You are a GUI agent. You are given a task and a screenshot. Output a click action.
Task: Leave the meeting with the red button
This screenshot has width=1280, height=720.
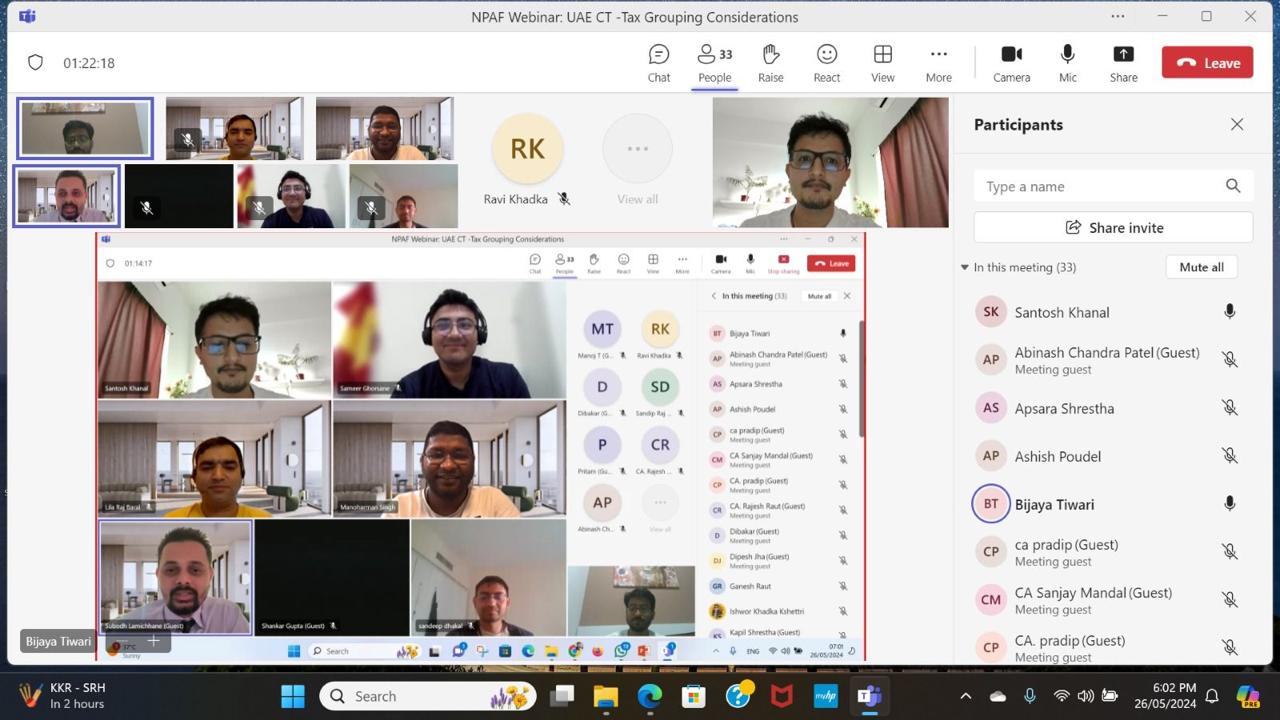coord(1207,62)
